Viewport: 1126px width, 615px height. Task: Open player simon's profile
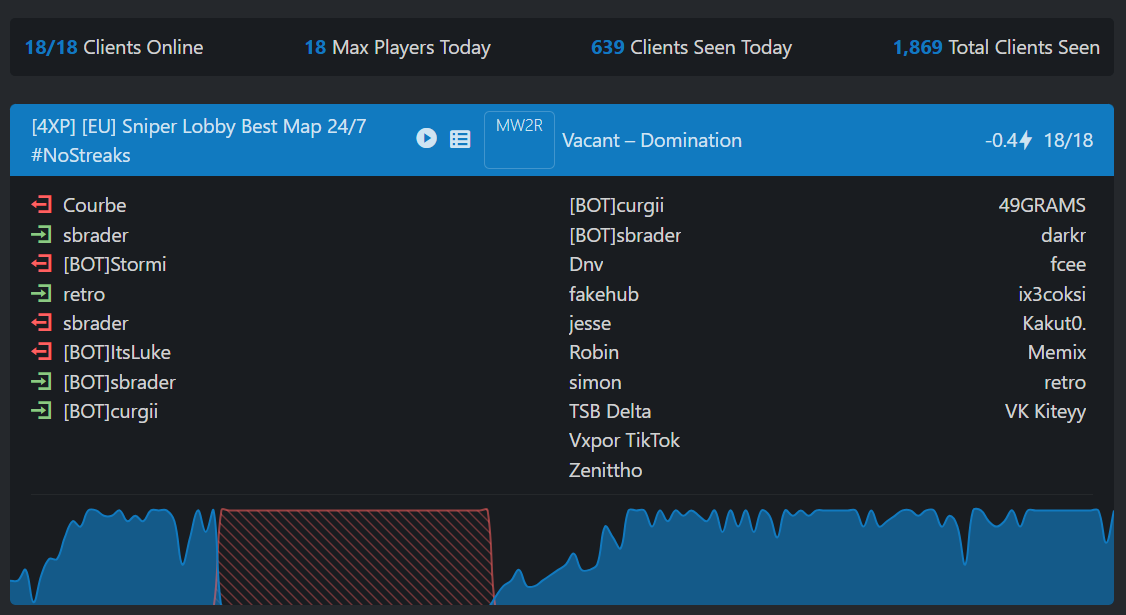[595, 382]
